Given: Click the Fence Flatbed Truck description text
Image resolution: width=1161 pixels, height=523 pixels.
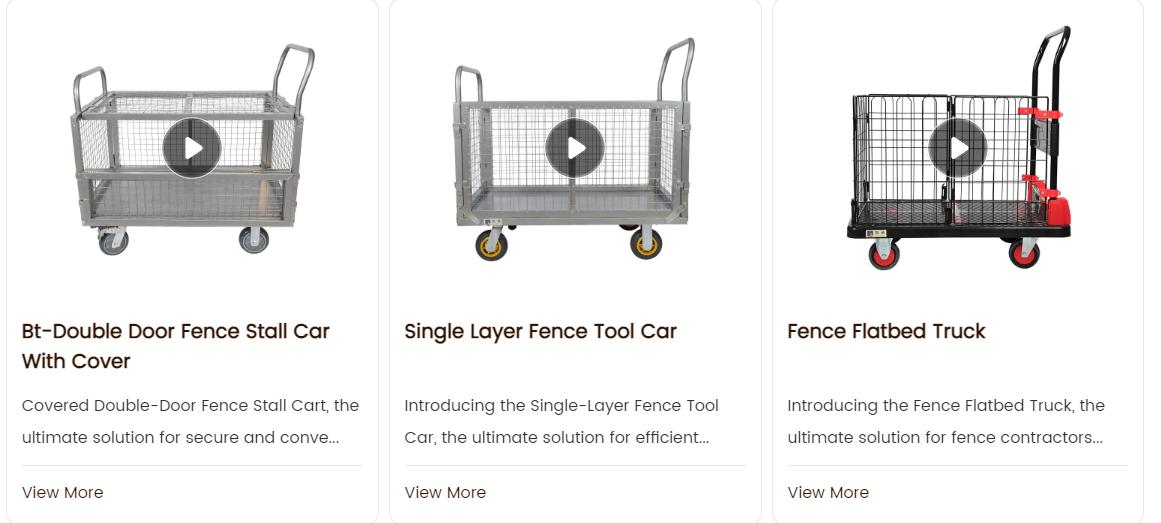Looking at the screenshot, I should point(945,421).
